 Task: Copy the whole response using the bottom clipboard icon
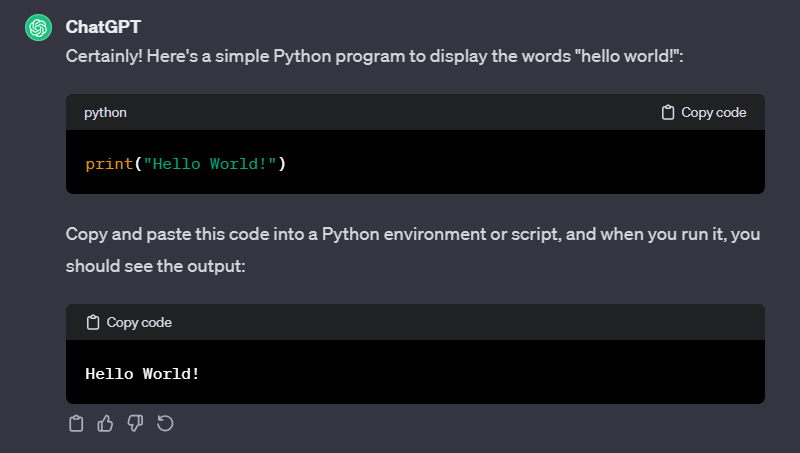(76, 424)
